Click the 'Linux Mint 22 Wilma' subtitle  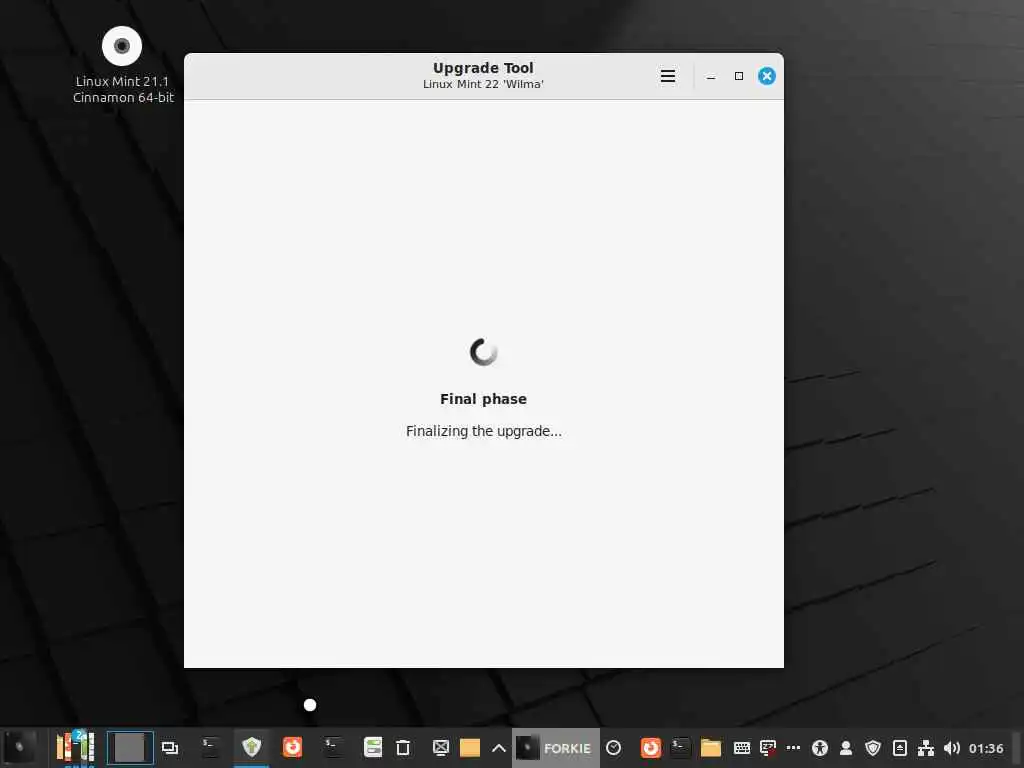coord(483,84)
